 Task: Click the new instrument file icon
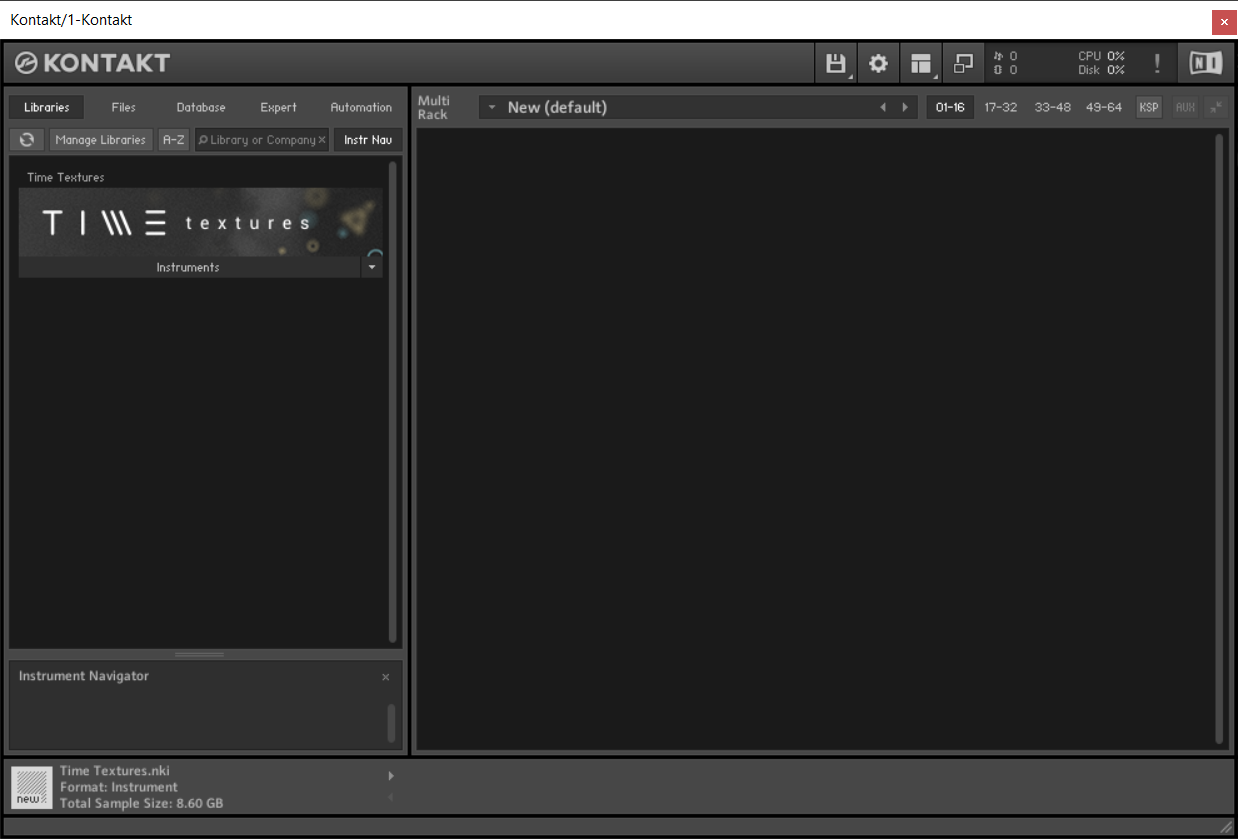[x=33, y=787]
